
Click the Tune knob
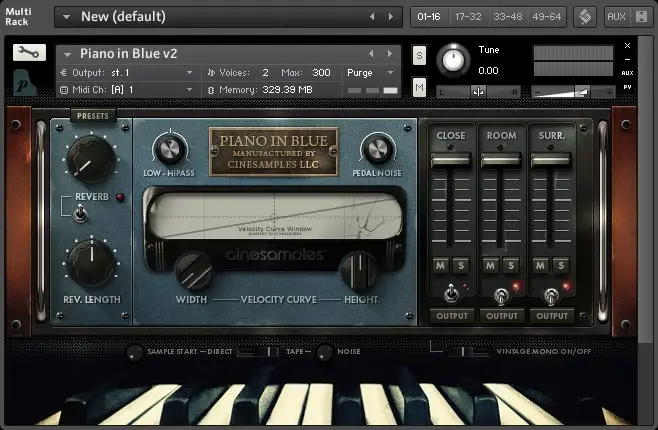(x=453, y=60)
